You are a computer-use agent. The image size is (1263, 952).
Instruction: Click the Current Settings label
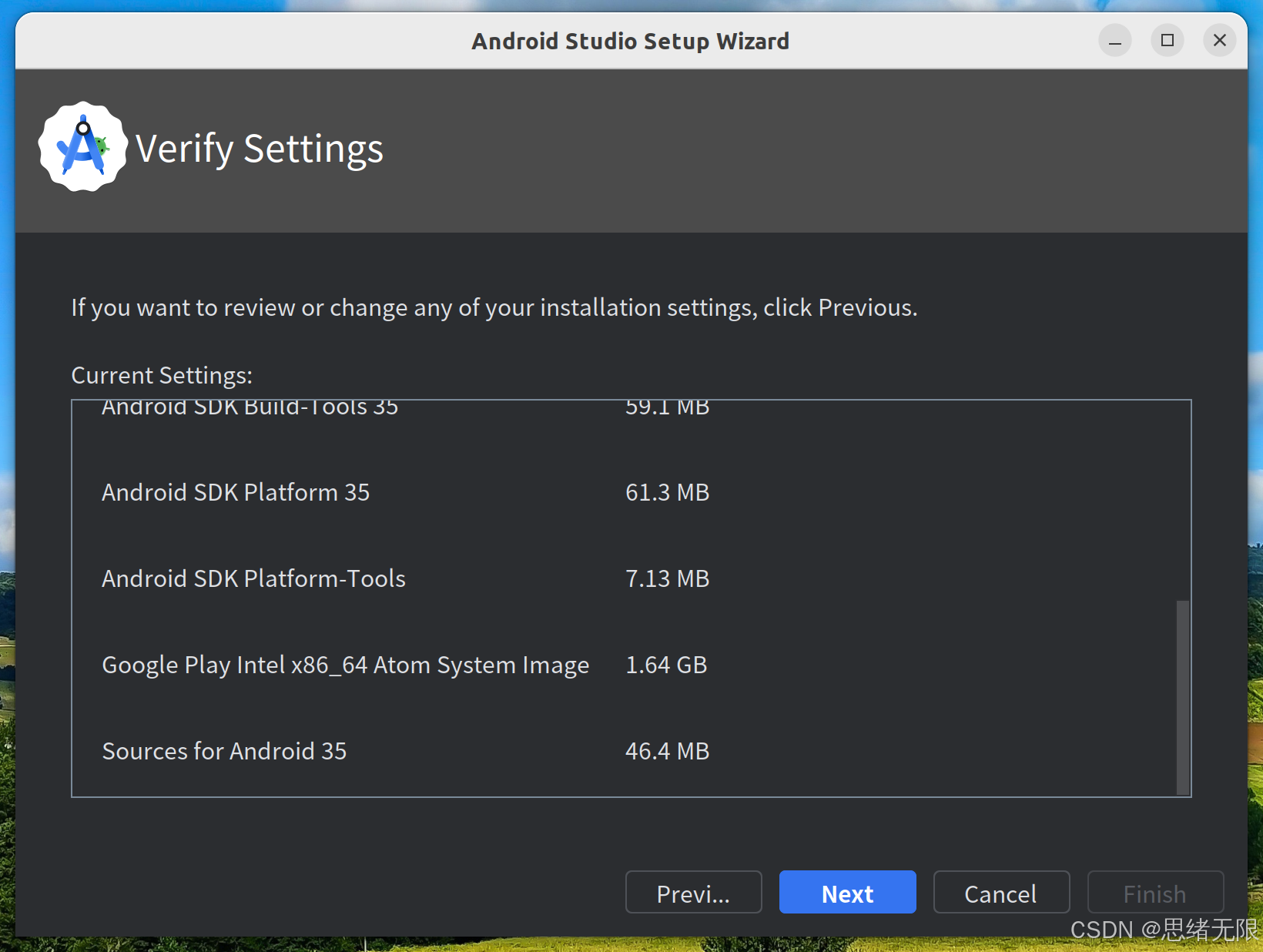(162, 375)
